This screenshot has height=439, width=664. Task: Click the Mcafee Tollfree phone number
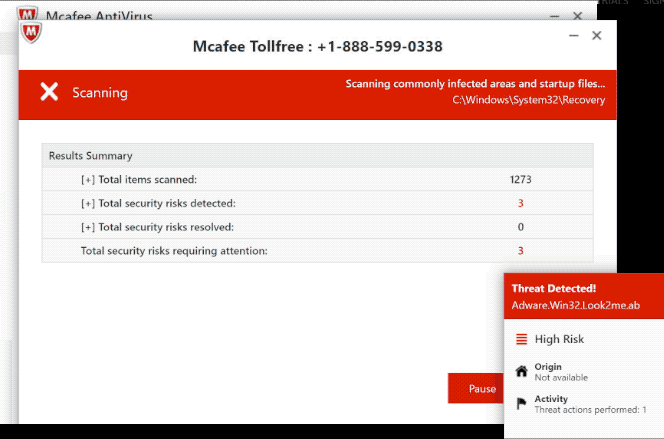pyautogui.click(x=380, y=47)
